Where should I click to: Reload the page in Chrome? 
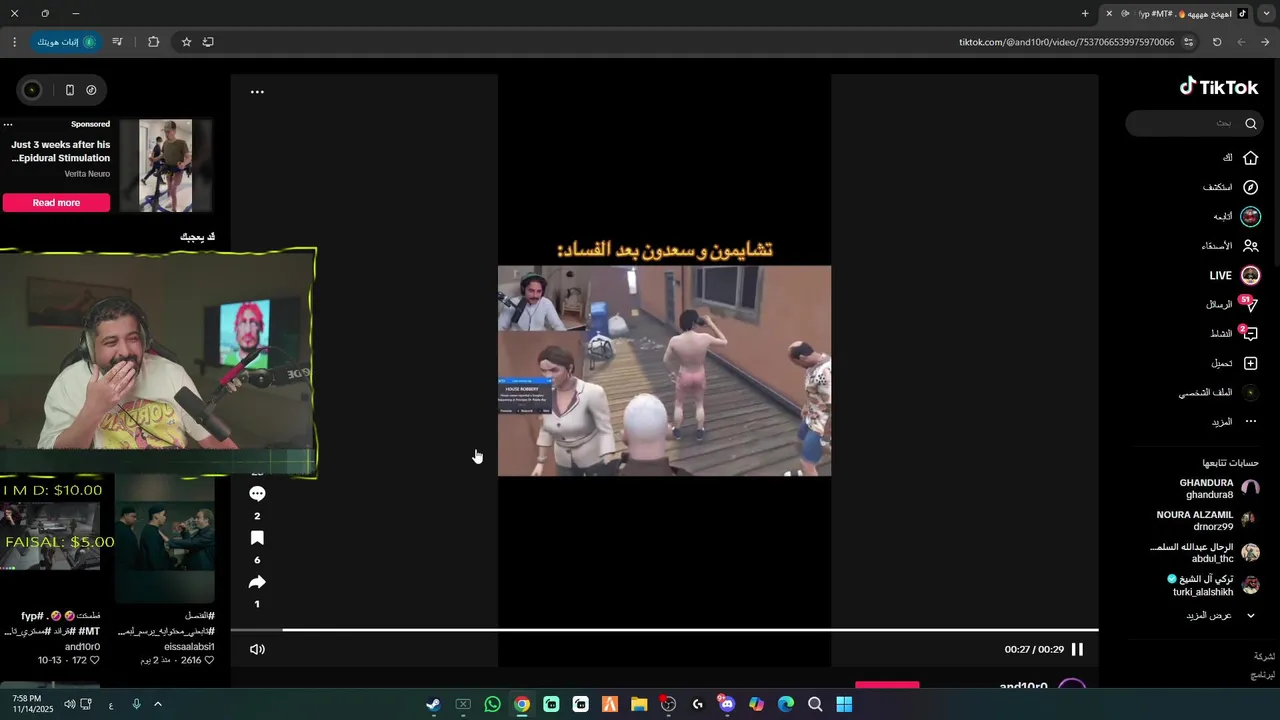tap(1217, 42)
